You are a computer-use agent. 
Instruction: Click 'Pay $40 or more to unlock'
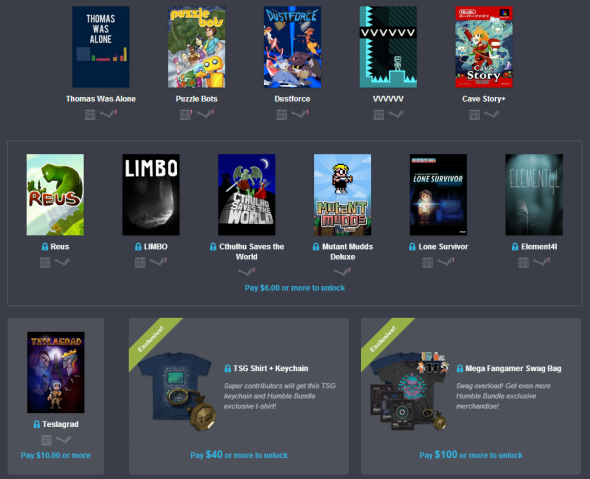pos(239,455)
